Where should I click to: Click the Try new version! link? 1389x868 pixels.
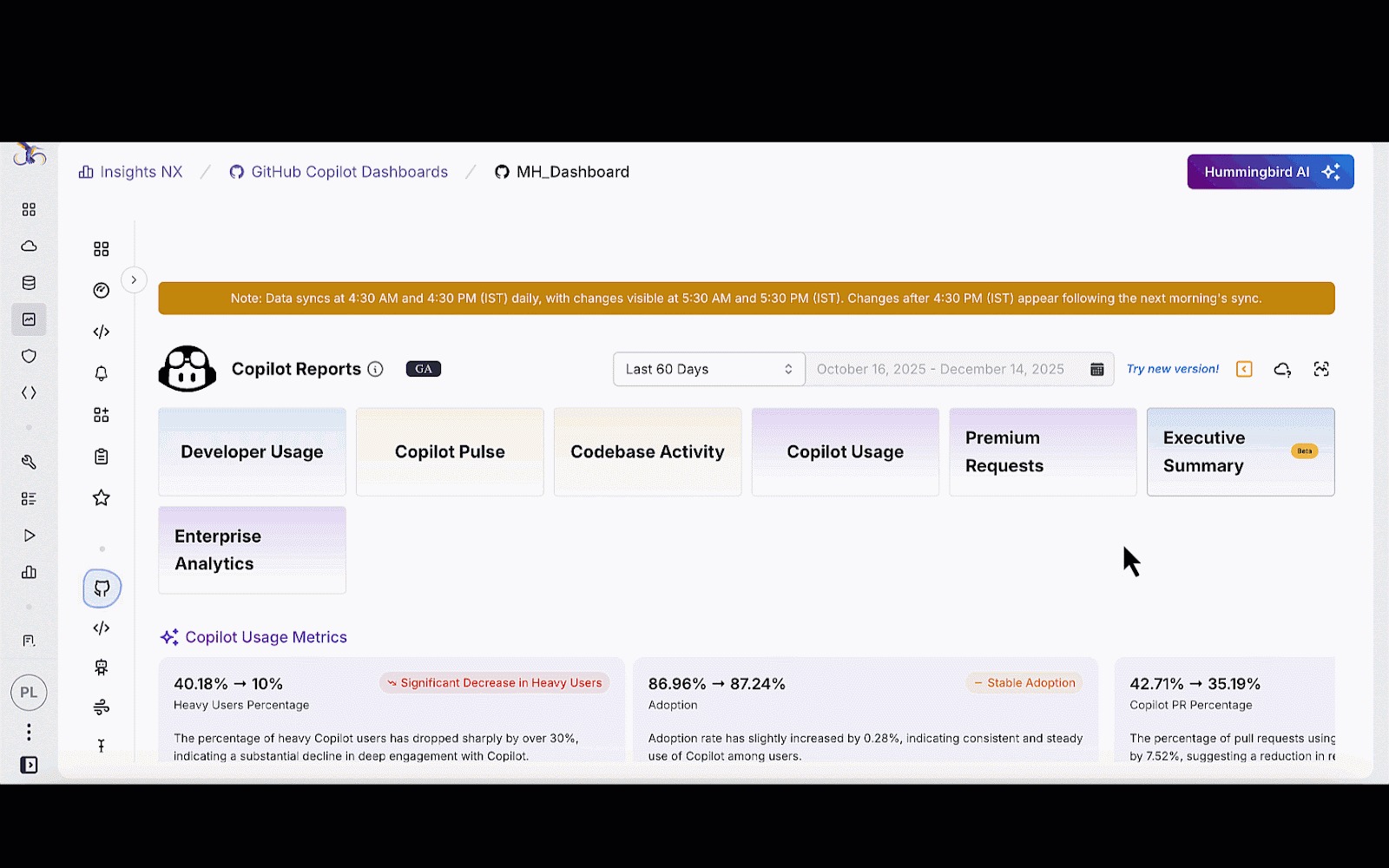tap(1172, 369)
